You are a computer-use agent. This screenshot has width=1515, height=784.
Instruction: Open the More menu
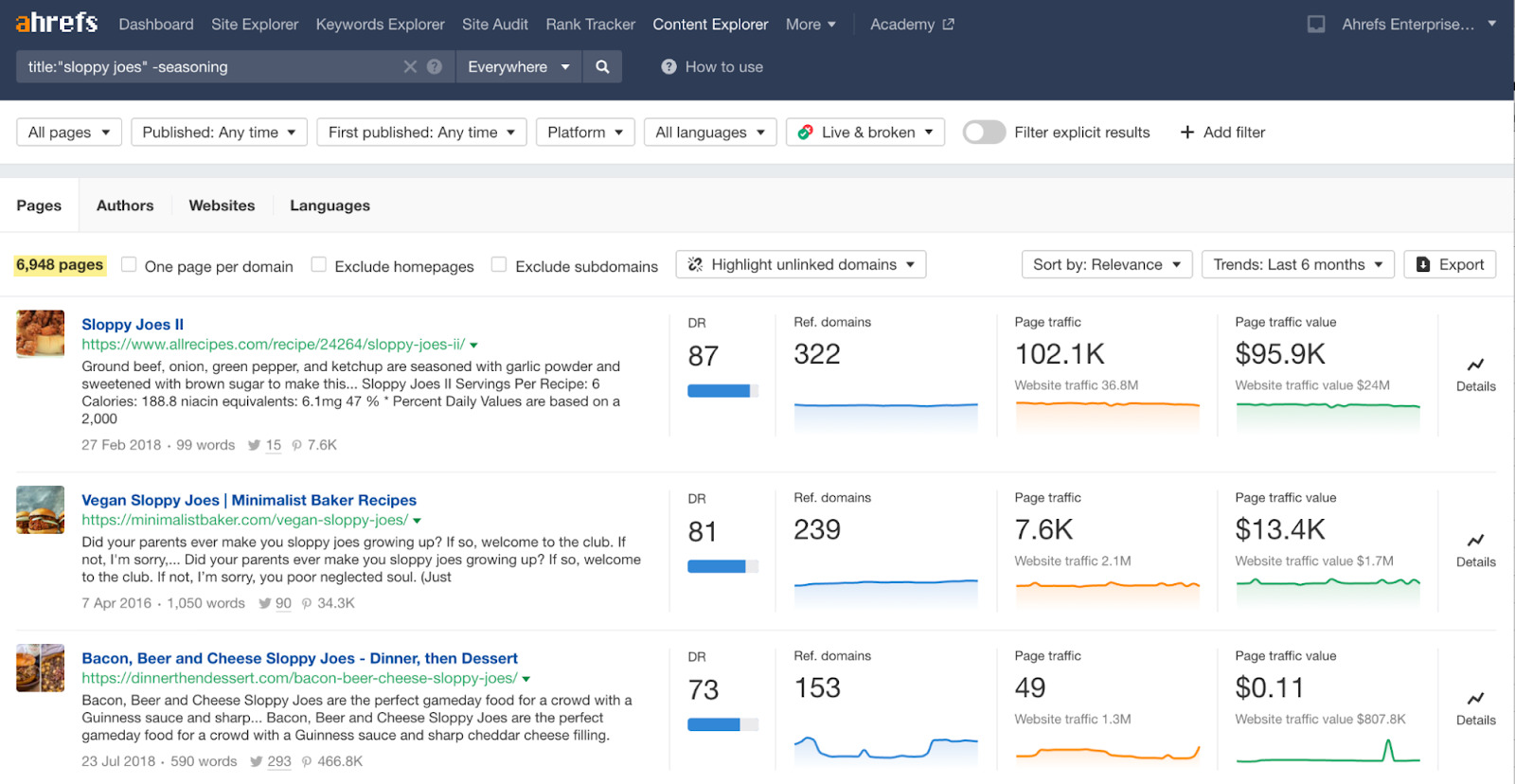coord(811,25)
